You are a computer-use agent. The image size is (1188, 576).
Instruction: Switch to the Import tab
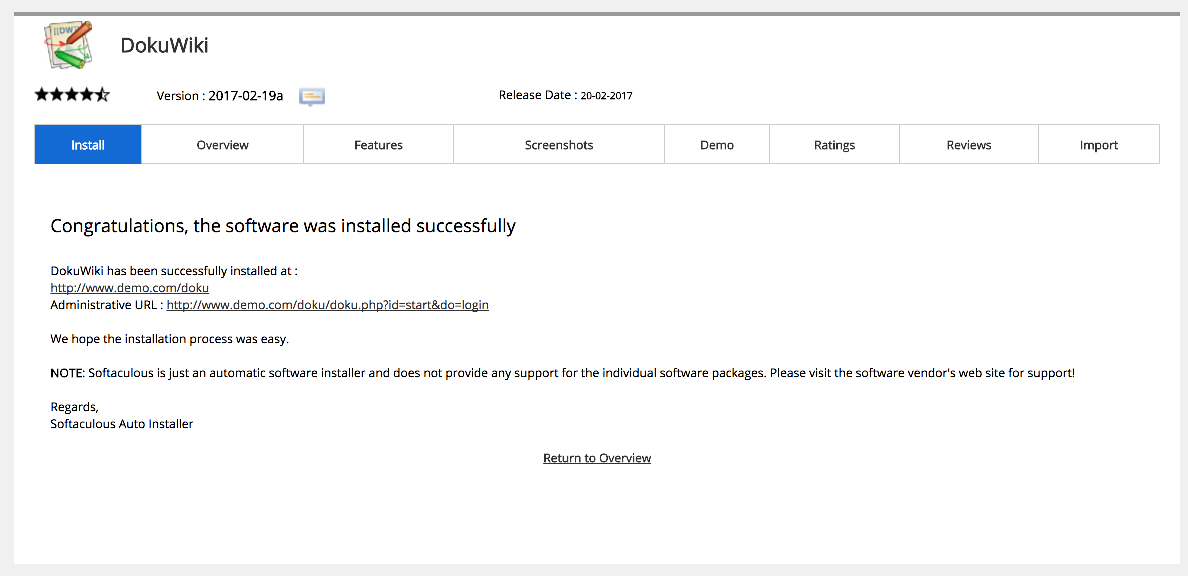(x=1099, y=145)
